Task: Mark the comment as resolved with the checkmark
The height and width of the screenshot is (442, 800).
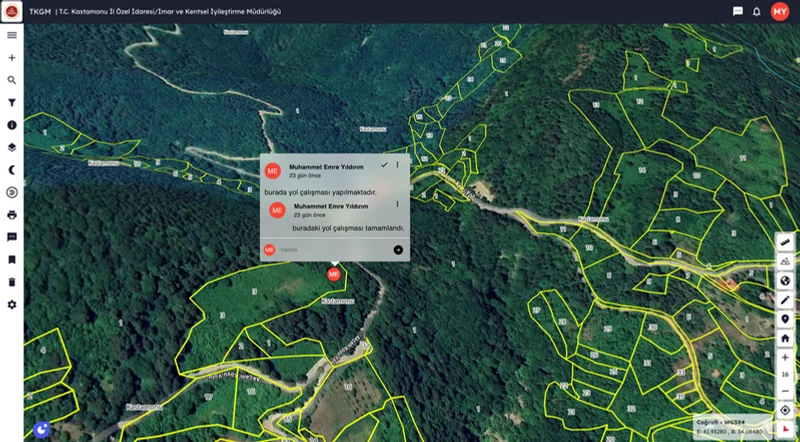Action: click(x=384, y=165)
